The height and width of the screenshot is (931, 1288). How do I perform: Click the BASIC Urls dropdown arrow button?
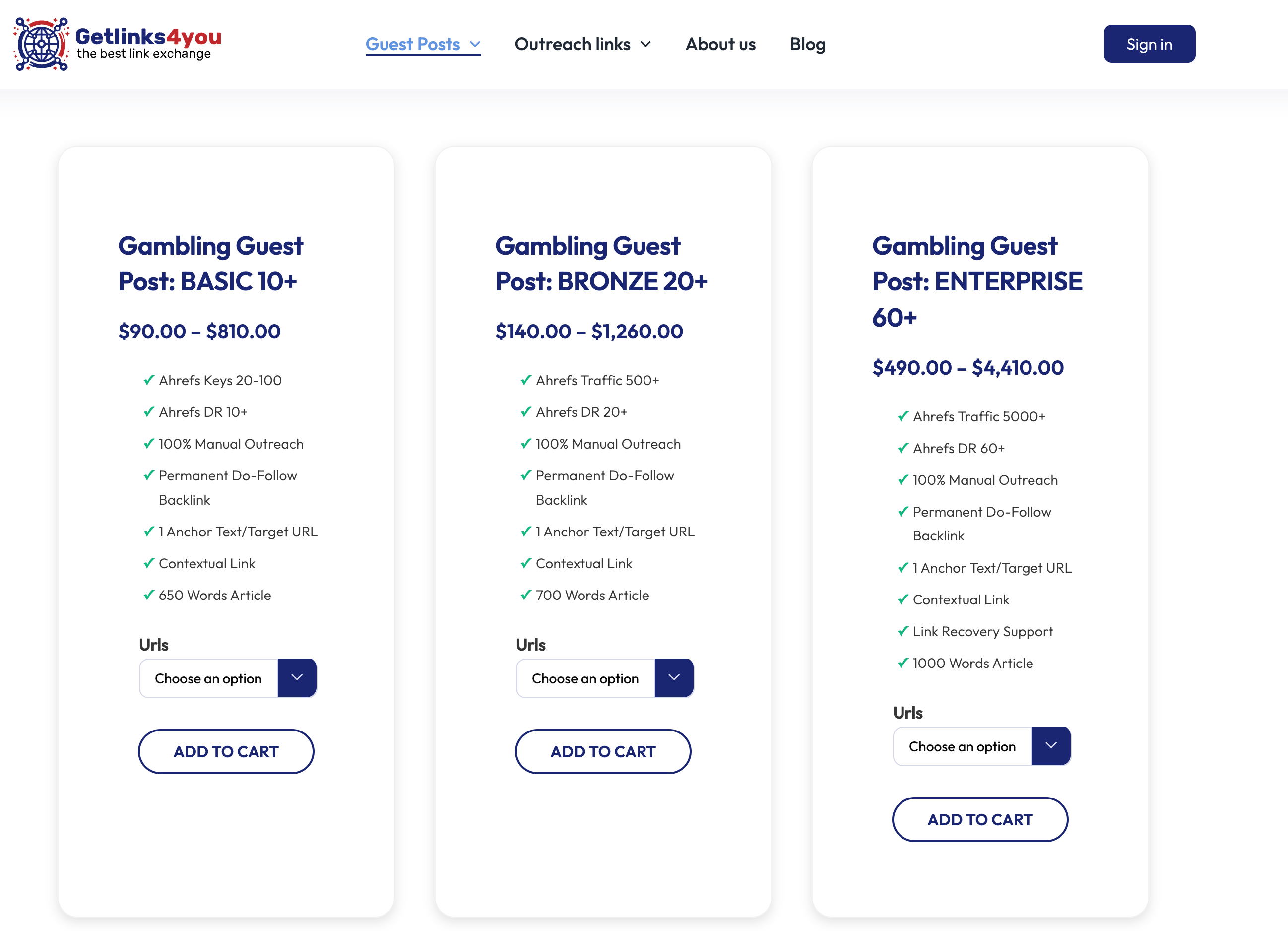[x=296, y=677]
